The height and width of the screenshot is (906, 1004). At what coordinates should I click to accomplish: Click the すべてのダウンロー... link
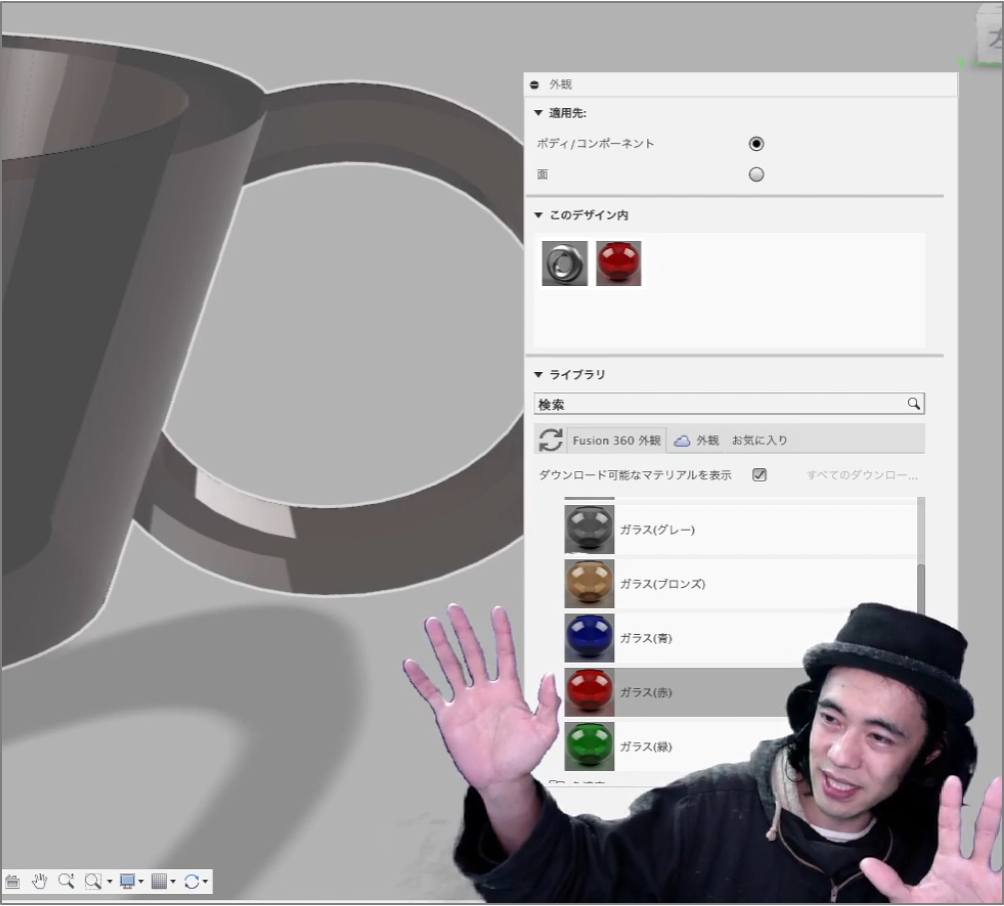pos(861,475)
